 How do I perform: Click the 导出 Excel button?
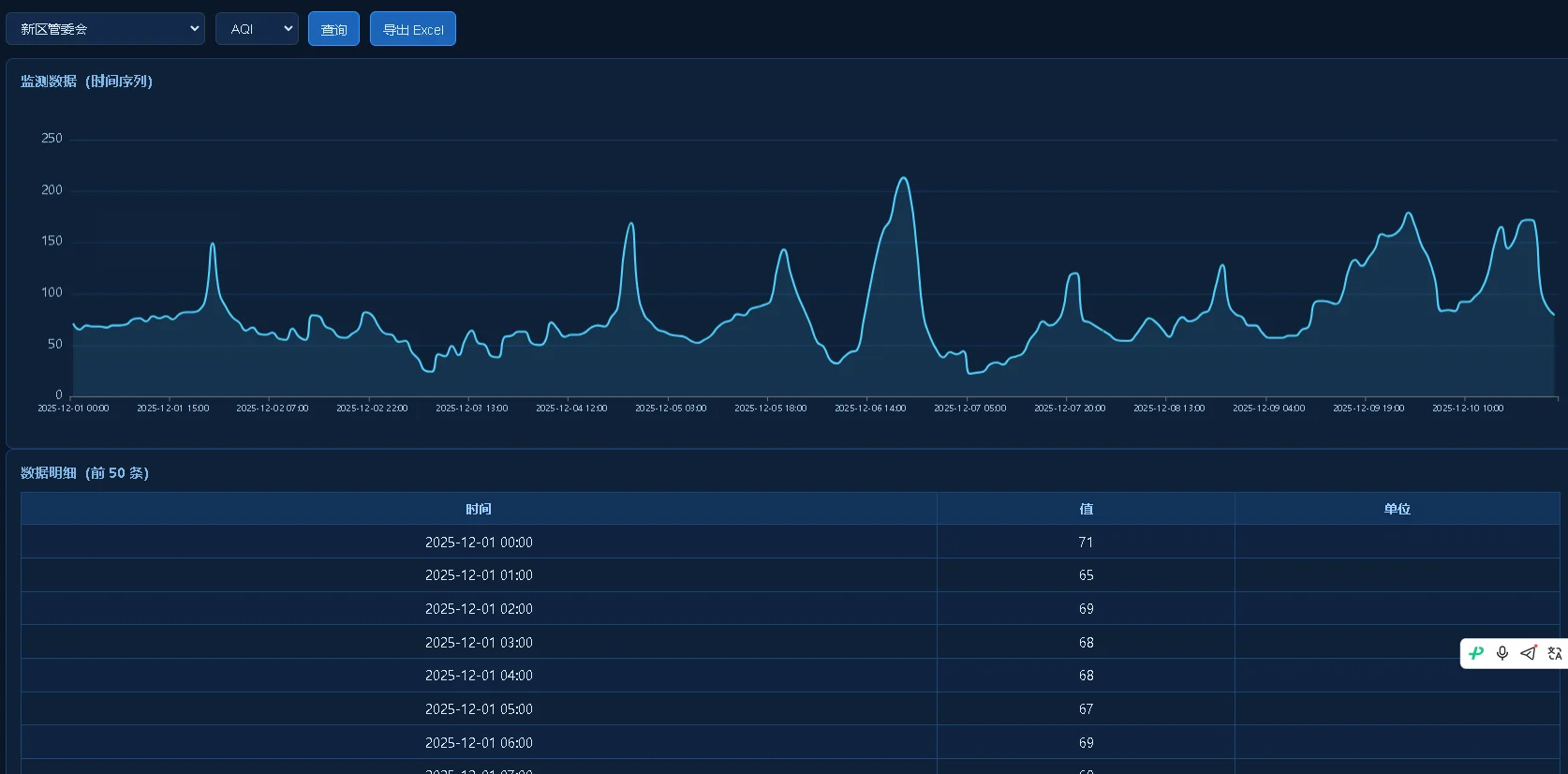coord(413,29)
